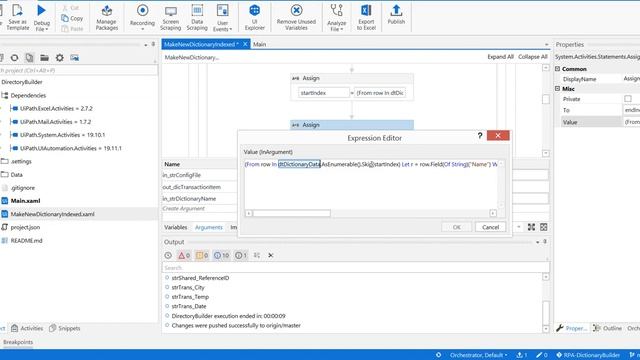Viewport: 640px width, 360px height.
Task: Close the MakeNewDictionaryIndexed tab
Action: (245, 44)
